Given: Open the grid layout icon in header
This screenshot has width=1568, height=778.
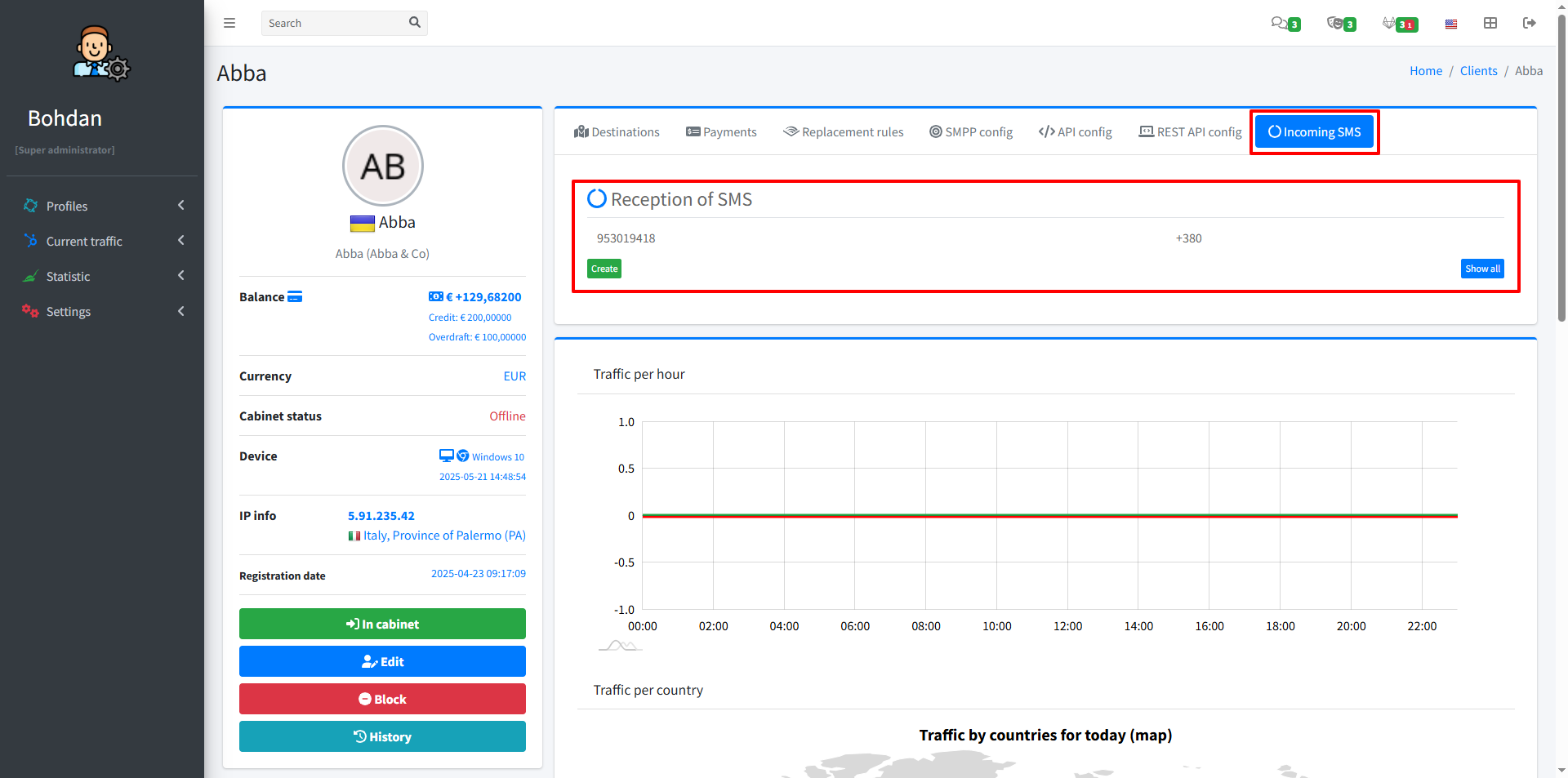Looking at the screenshot, I should [x=1490, y=23].
